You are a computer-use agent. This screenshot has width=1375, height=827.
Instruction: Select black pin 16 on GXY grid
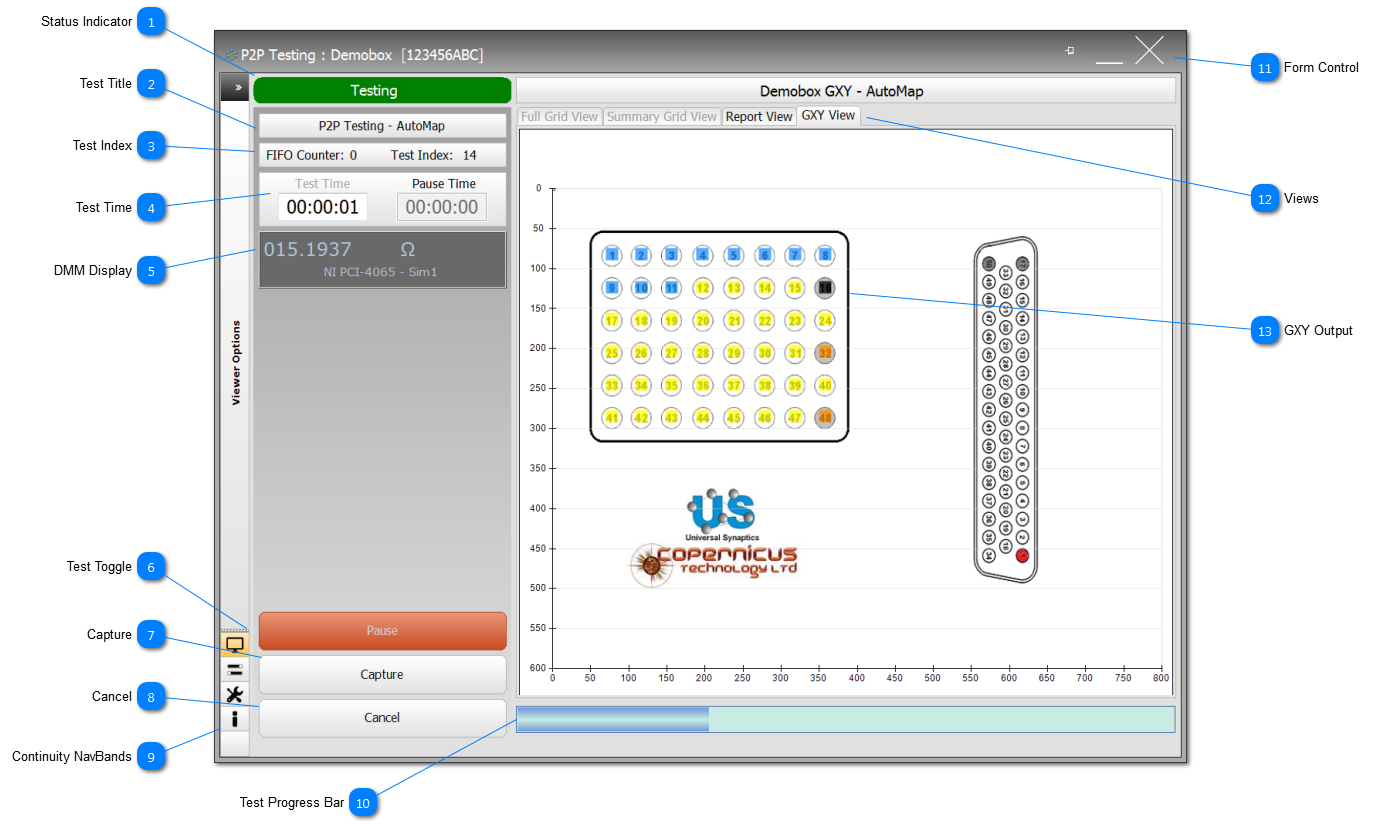tap(825, 288)
